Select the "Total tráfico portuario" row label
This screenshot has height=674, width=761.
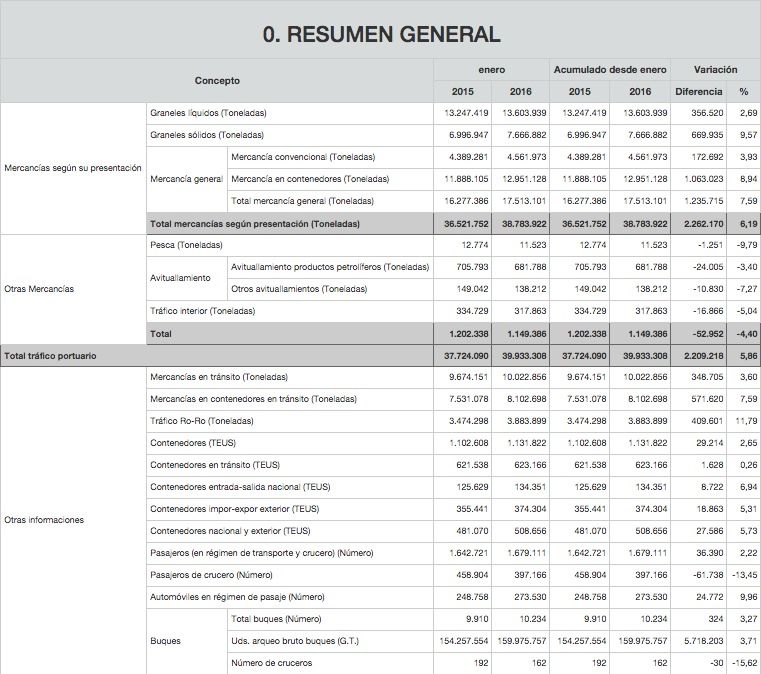point(51,355)
